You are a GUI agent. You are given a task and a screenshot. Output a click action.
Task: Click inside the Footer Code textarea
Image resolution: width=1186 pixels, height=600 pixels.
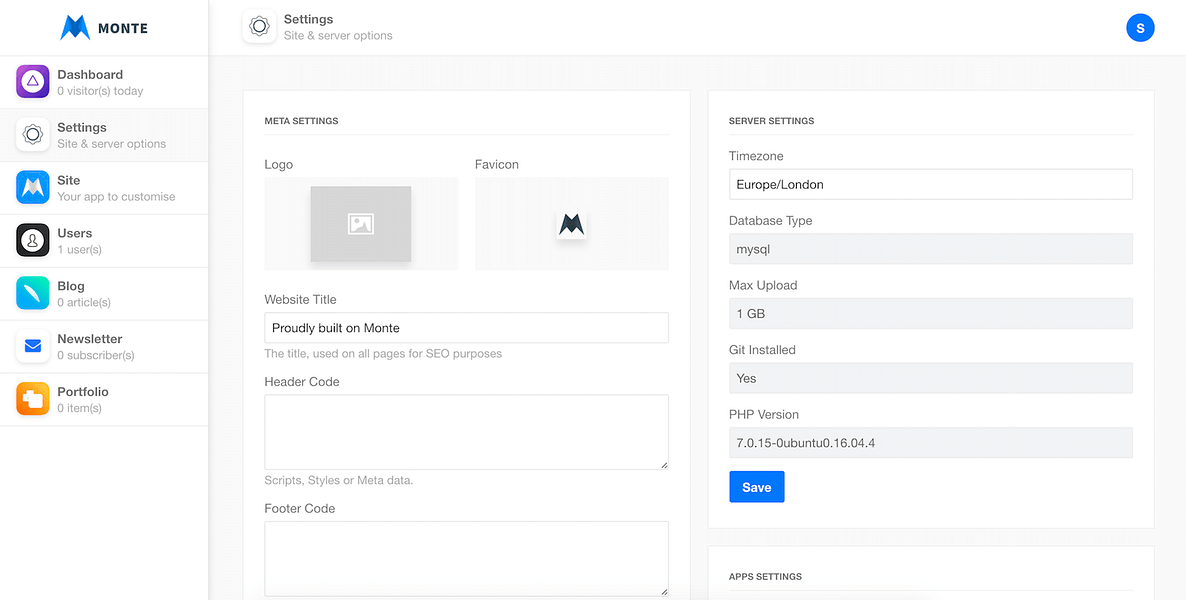tap(467, 558)
